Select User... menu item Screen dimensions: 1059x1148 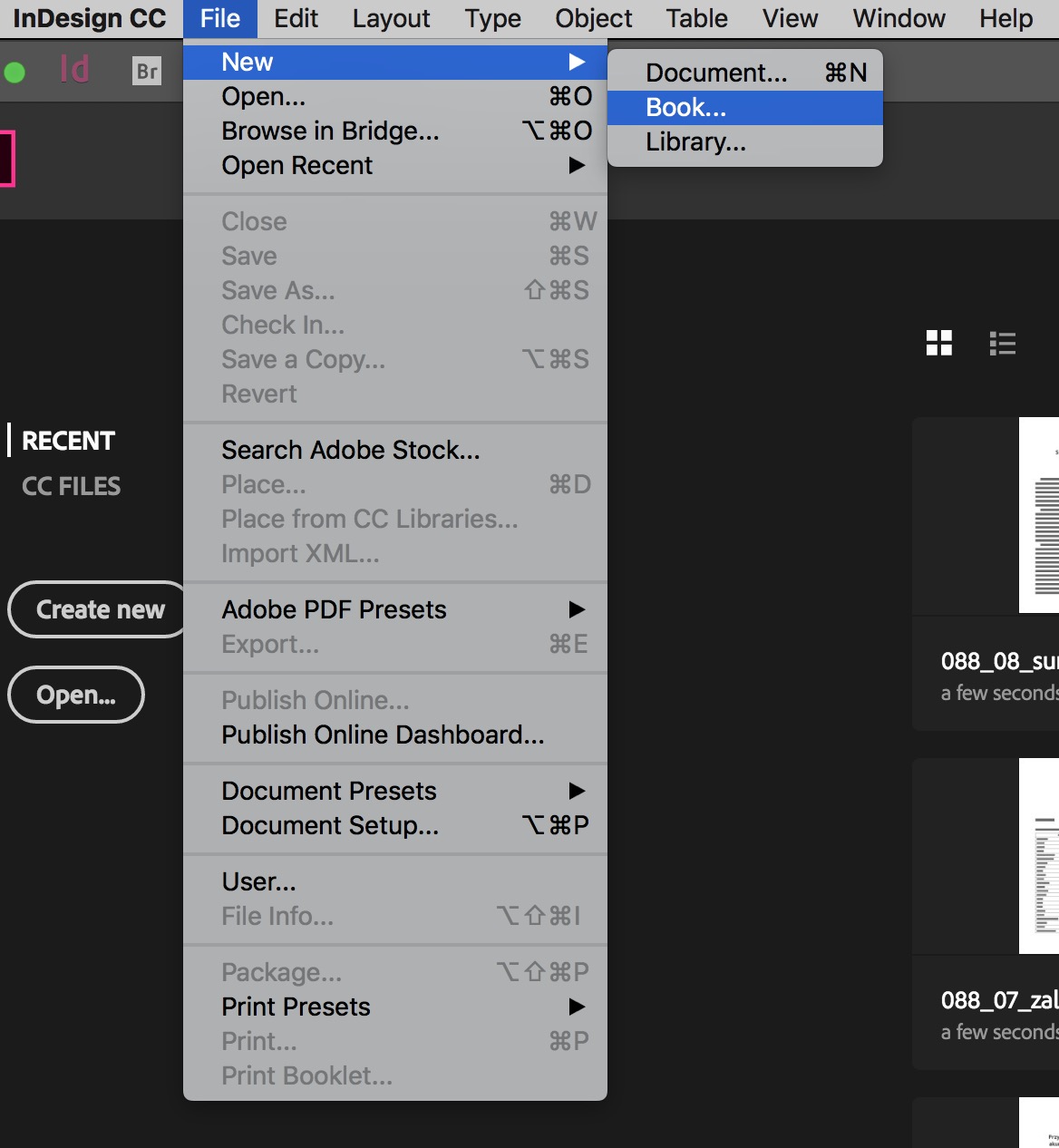[395, 881]
